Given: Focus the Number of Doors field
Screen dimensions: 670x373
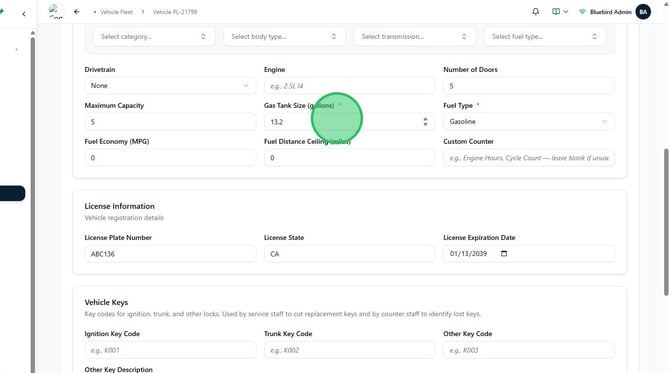Looking at the screenshot, I should tap(529, 86).
